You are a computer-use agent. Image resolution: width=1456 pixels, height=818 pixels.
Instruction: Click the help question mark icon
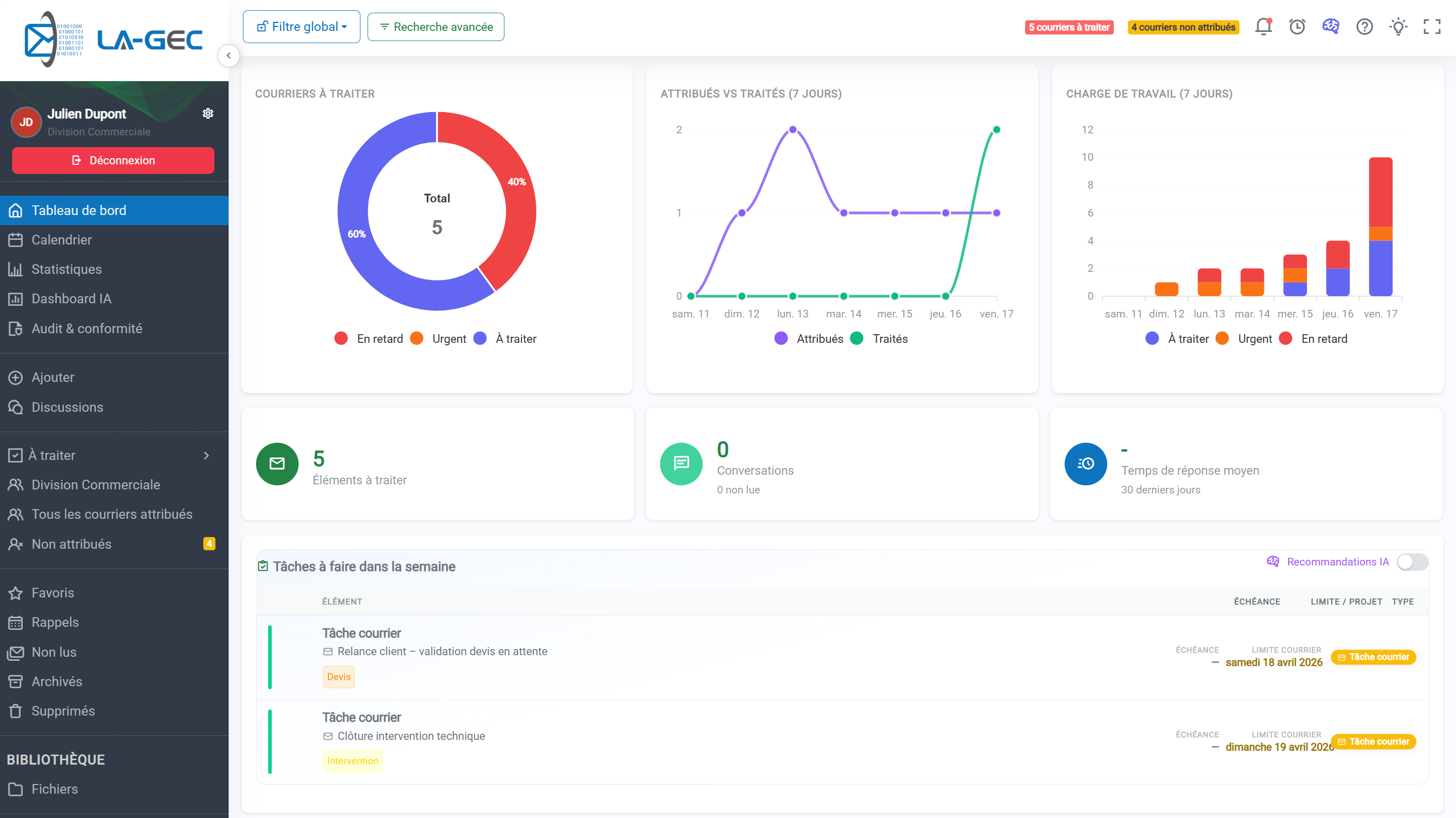pos(1364,26)
